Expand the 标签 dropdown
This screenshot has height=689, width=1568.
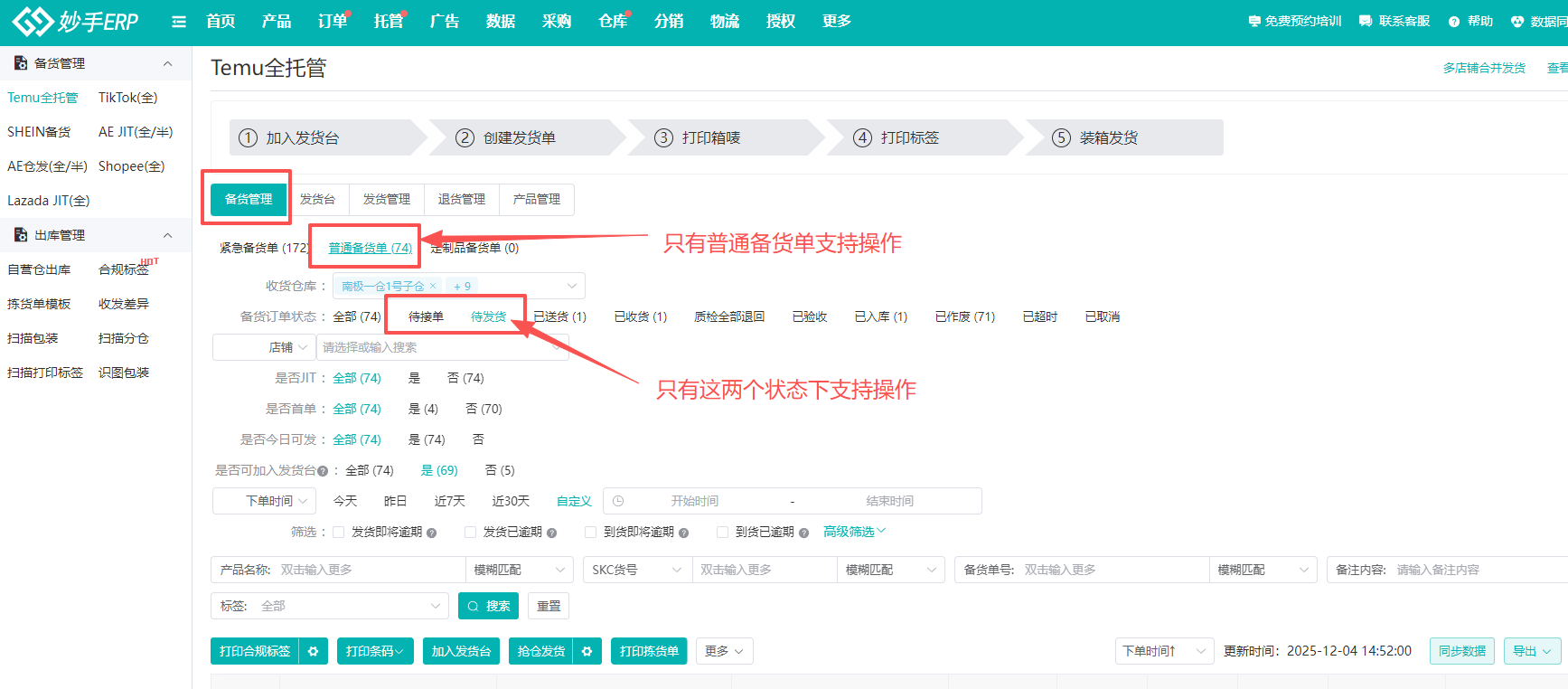(331, 606)
